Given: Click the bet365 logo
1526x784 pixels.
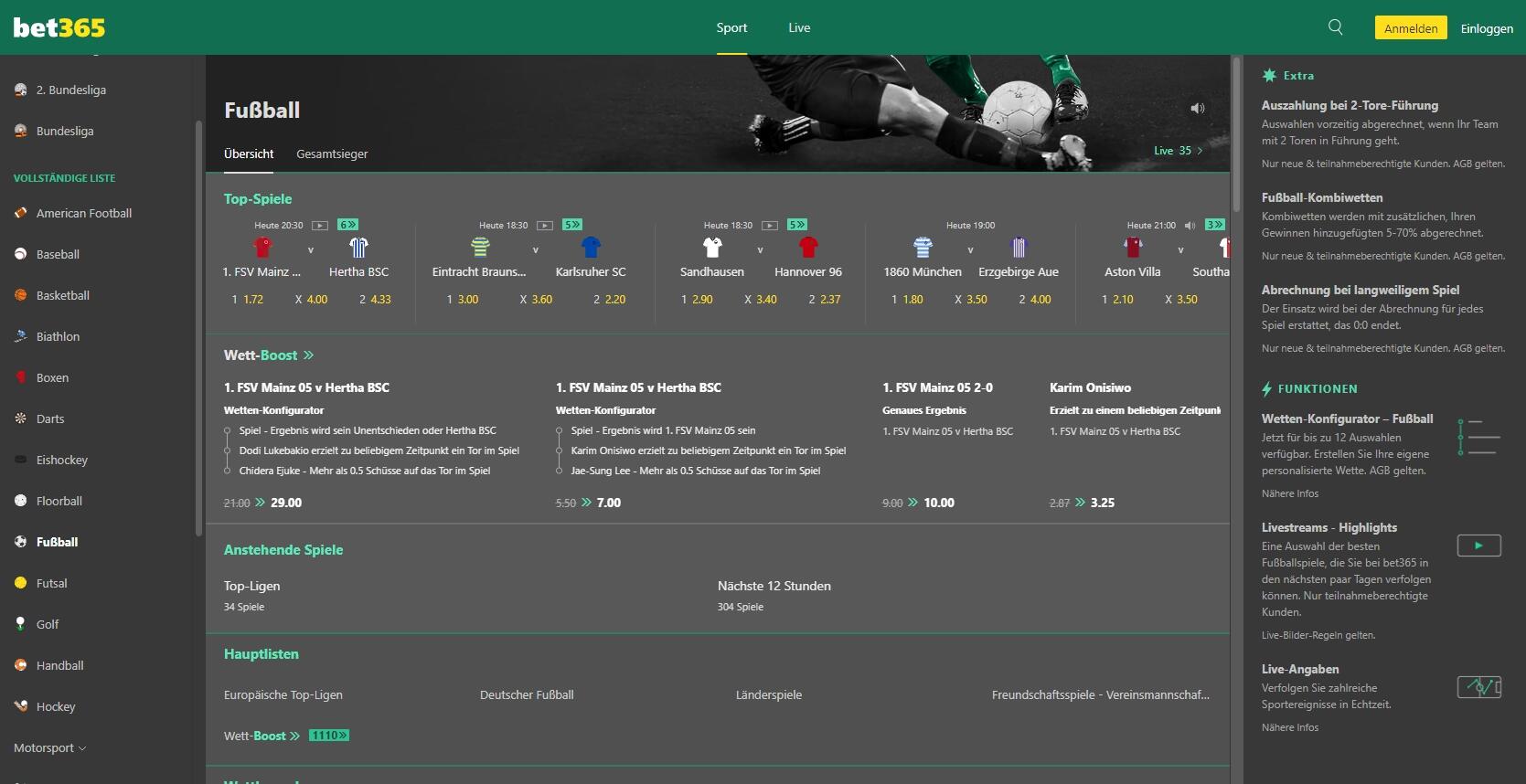Looking at the screenshot, I should [59, 27].
